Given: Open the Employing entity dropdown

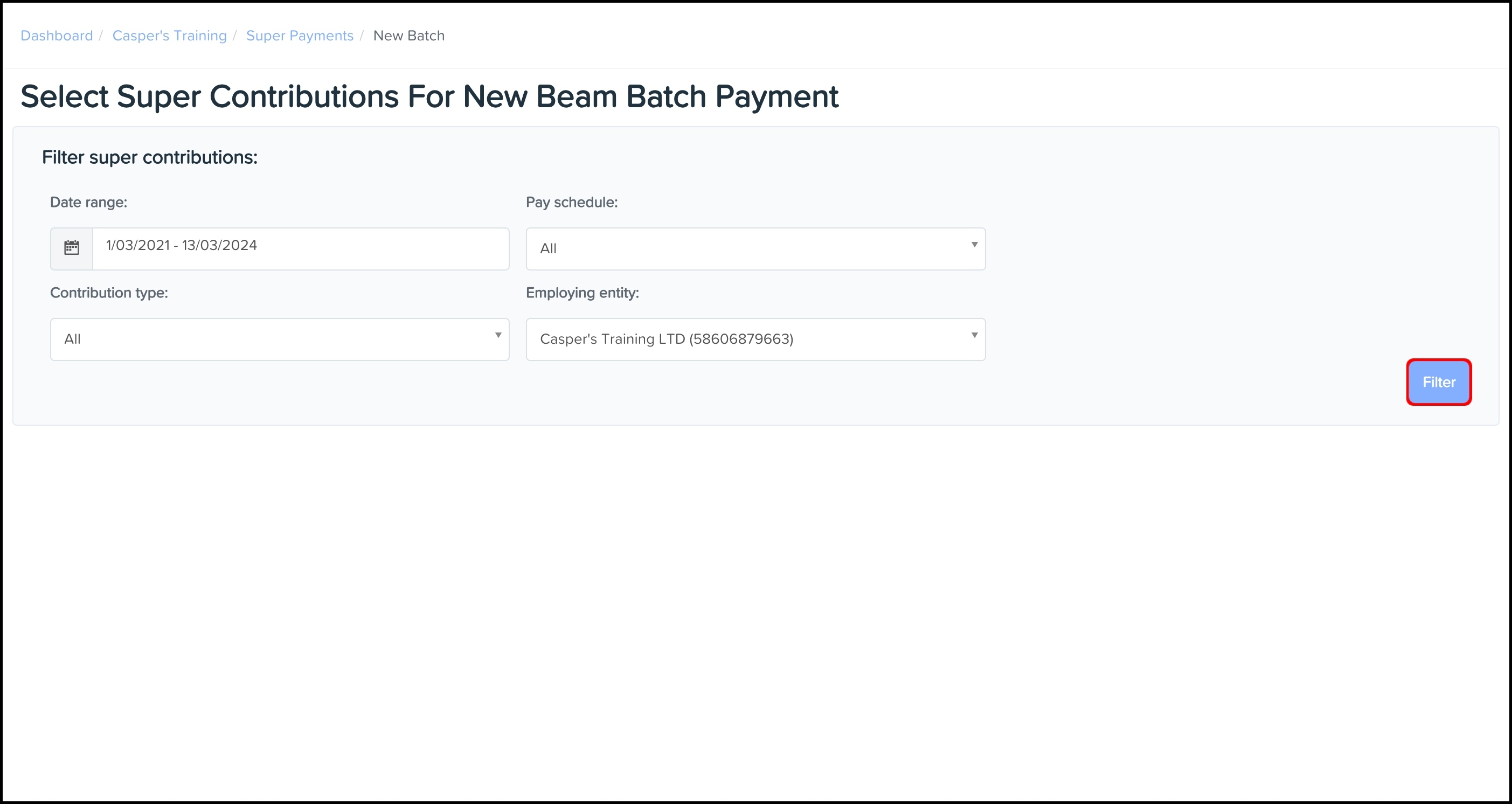Looking at the screenshot, I should (x=755, y=339).
